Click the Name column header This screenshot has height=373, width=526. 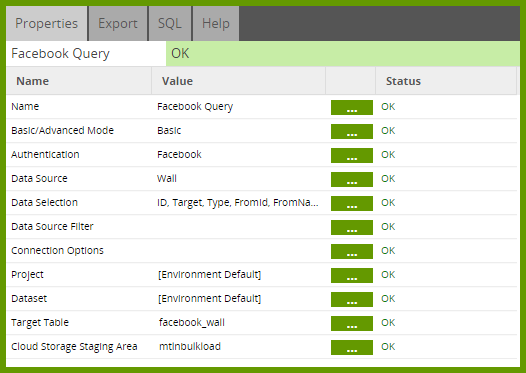pos(79,81)
